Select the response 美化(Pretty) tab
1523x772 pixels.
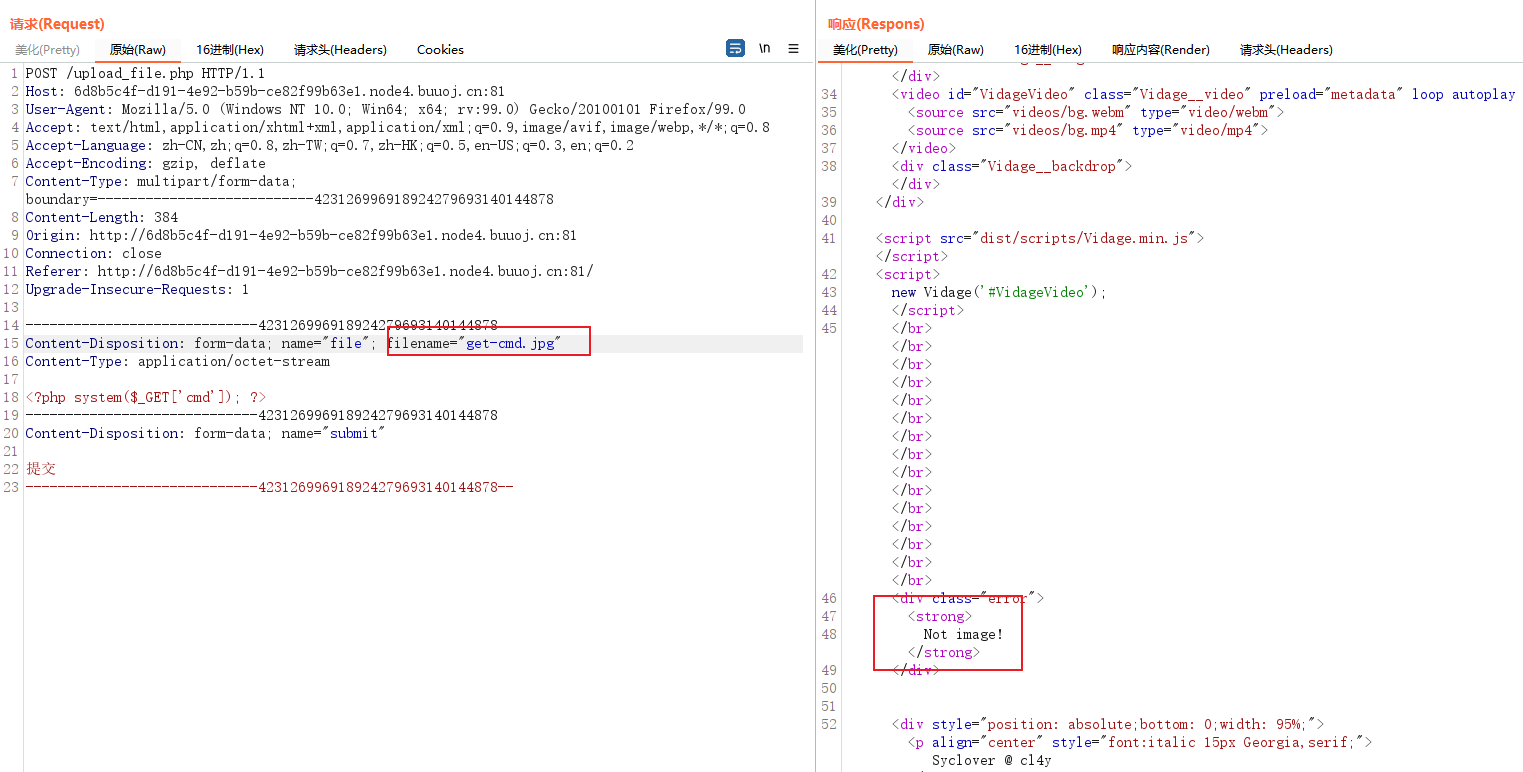point(865,49)
